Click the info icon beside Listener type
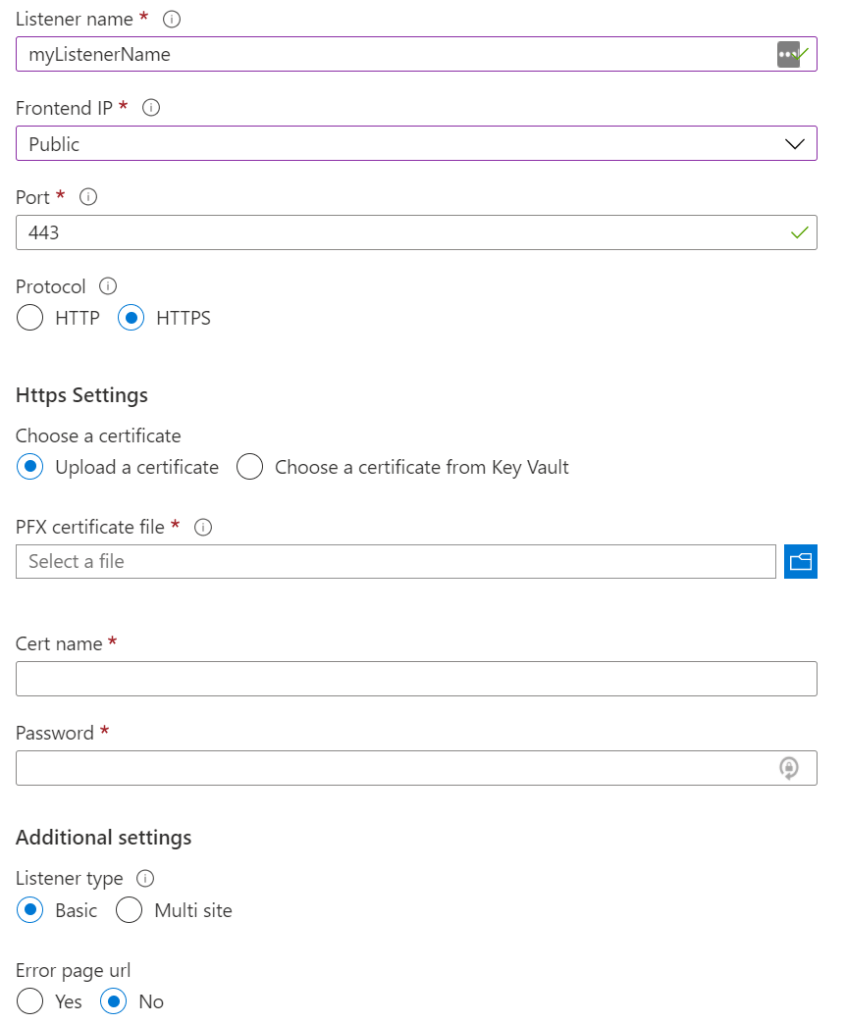Viewport: 845px width, 1024px height. click(145, 879)
